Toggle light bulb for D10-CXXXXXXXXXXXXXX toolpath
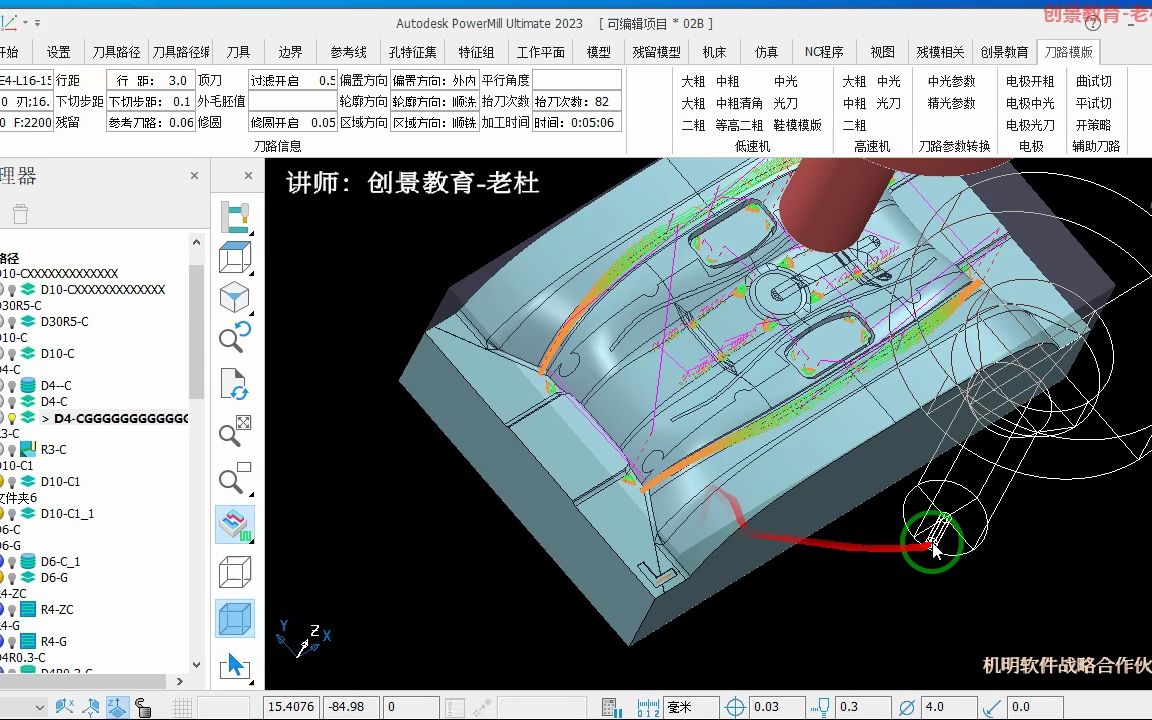 pyautogui.click(x=12, y=289)
